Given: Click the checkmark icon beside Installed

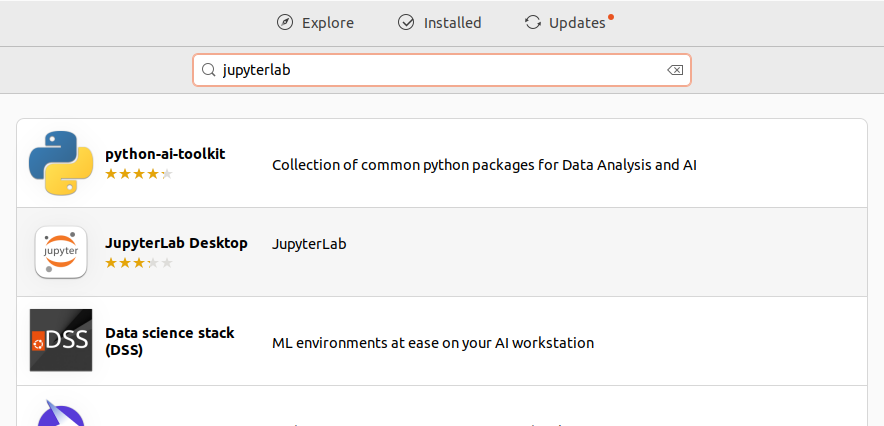Looking at the screenshot, I should pyautogui.click(x=406, y=23).
